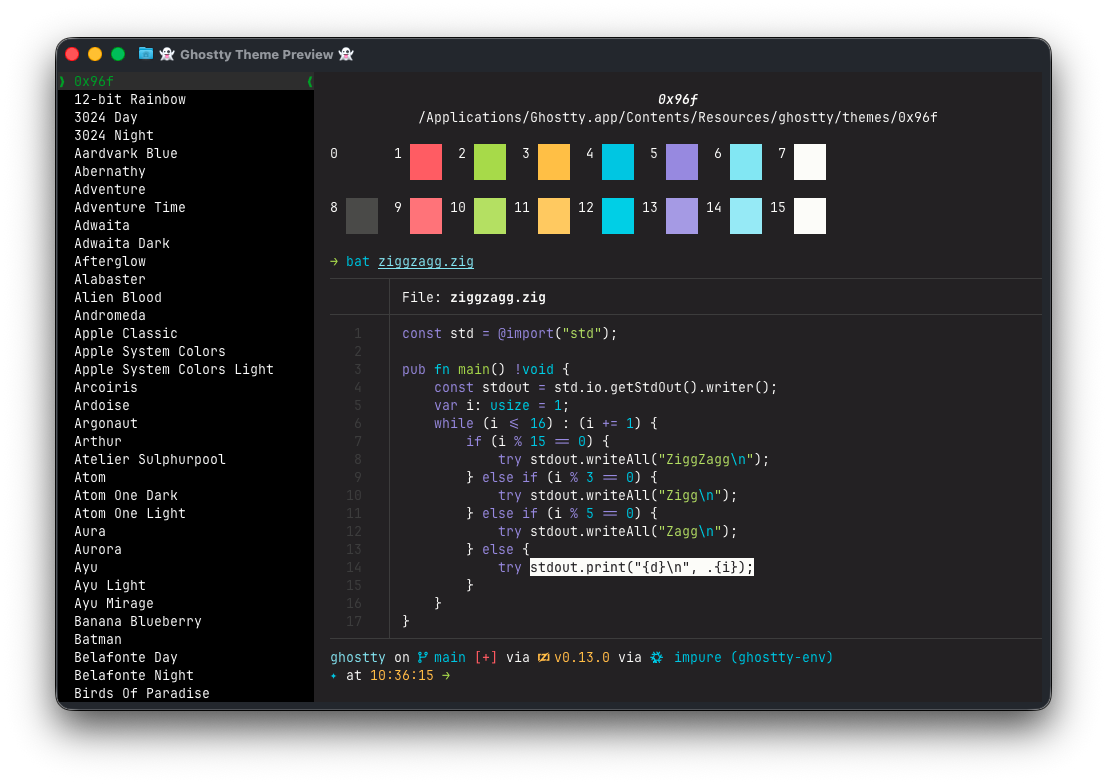Click the 10:36:15 timestamp in prompt
This screenshot has height=784, width=1107.
402,676
